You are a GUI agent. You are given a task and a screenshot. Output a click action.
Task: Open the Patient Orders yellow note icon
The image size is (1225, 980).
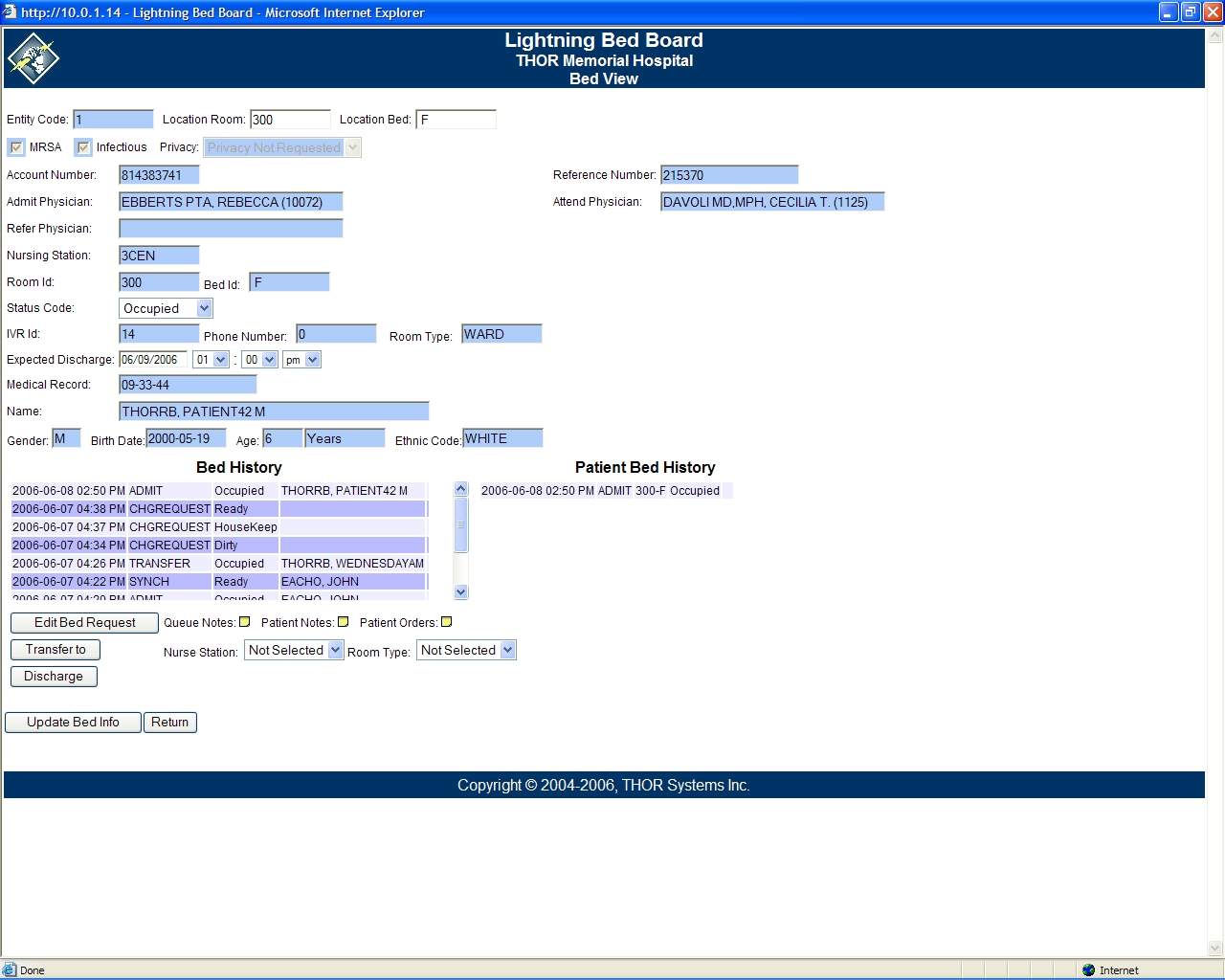coord(446,622)
